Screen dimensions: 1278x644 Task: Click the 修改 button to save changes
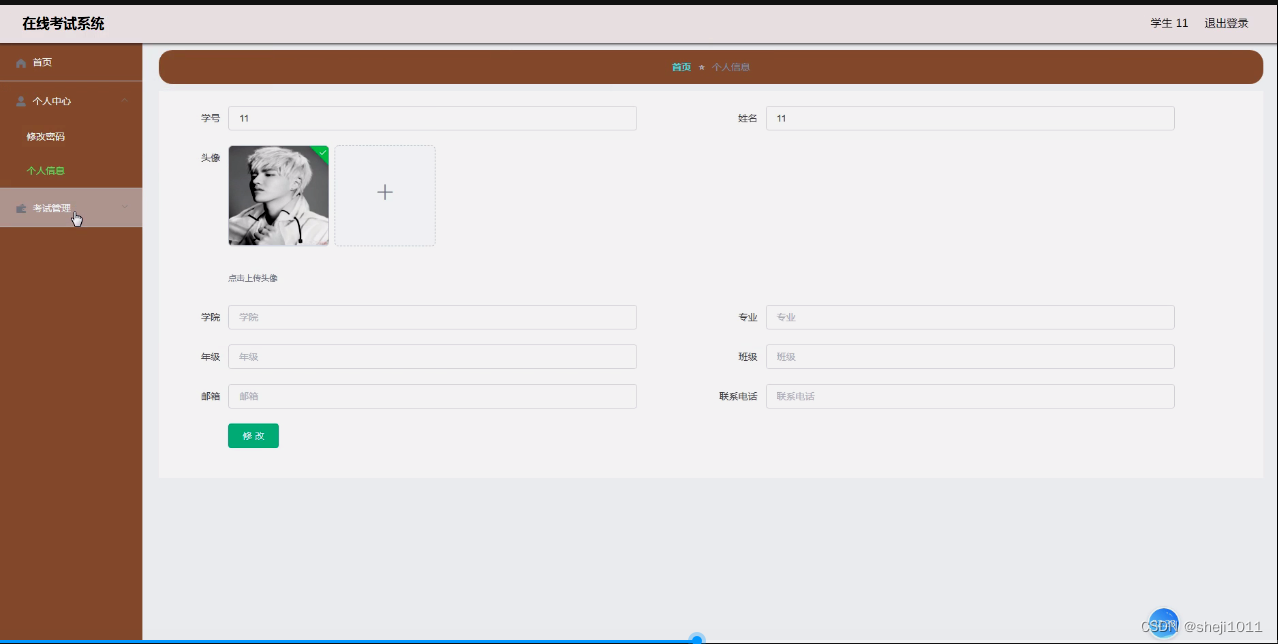pyautogui.click(x=253, y=435)
